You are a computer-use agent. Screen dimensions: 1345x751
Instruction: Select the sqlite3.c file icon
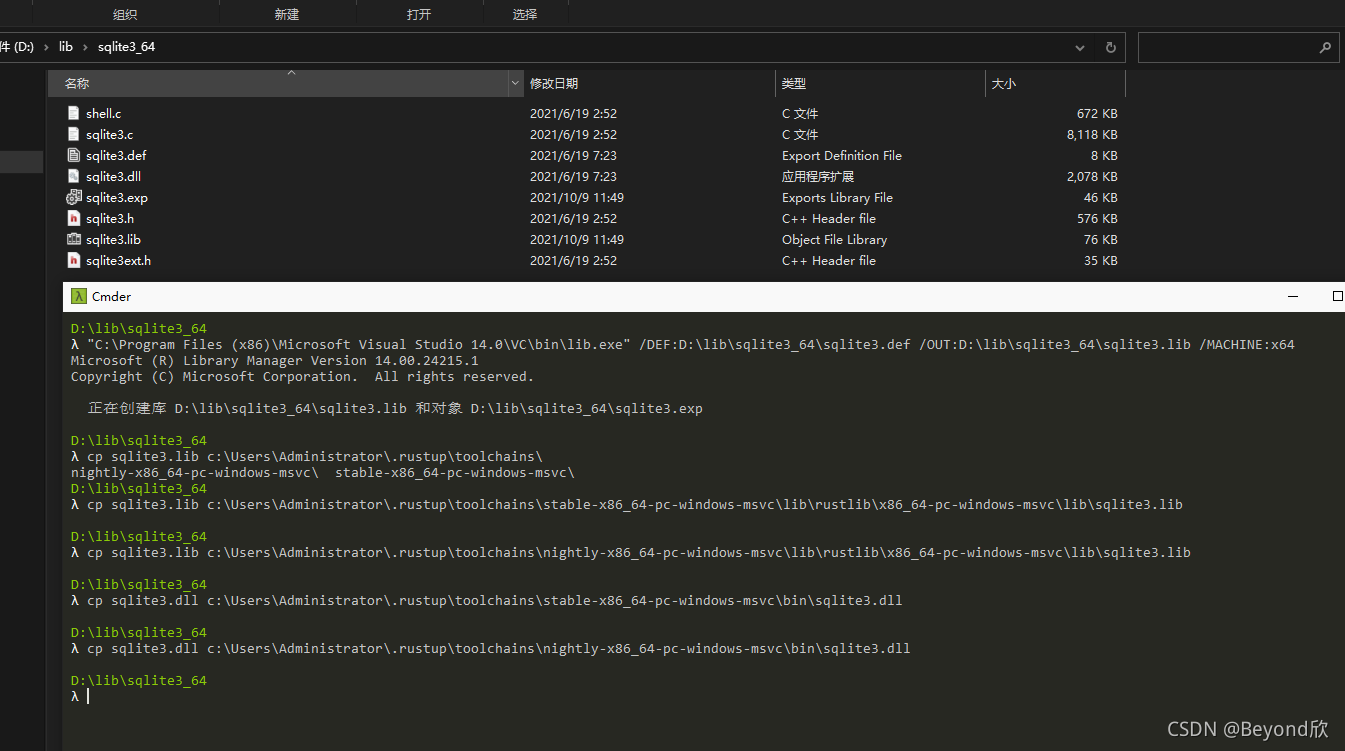[x=73, y=134]
